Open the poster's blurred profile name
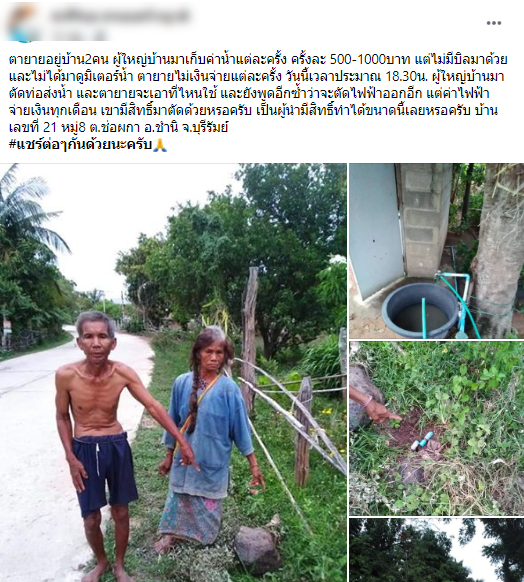Image resolution: width=524 pixels, height=582 pixels. click(x=121, y=16)
